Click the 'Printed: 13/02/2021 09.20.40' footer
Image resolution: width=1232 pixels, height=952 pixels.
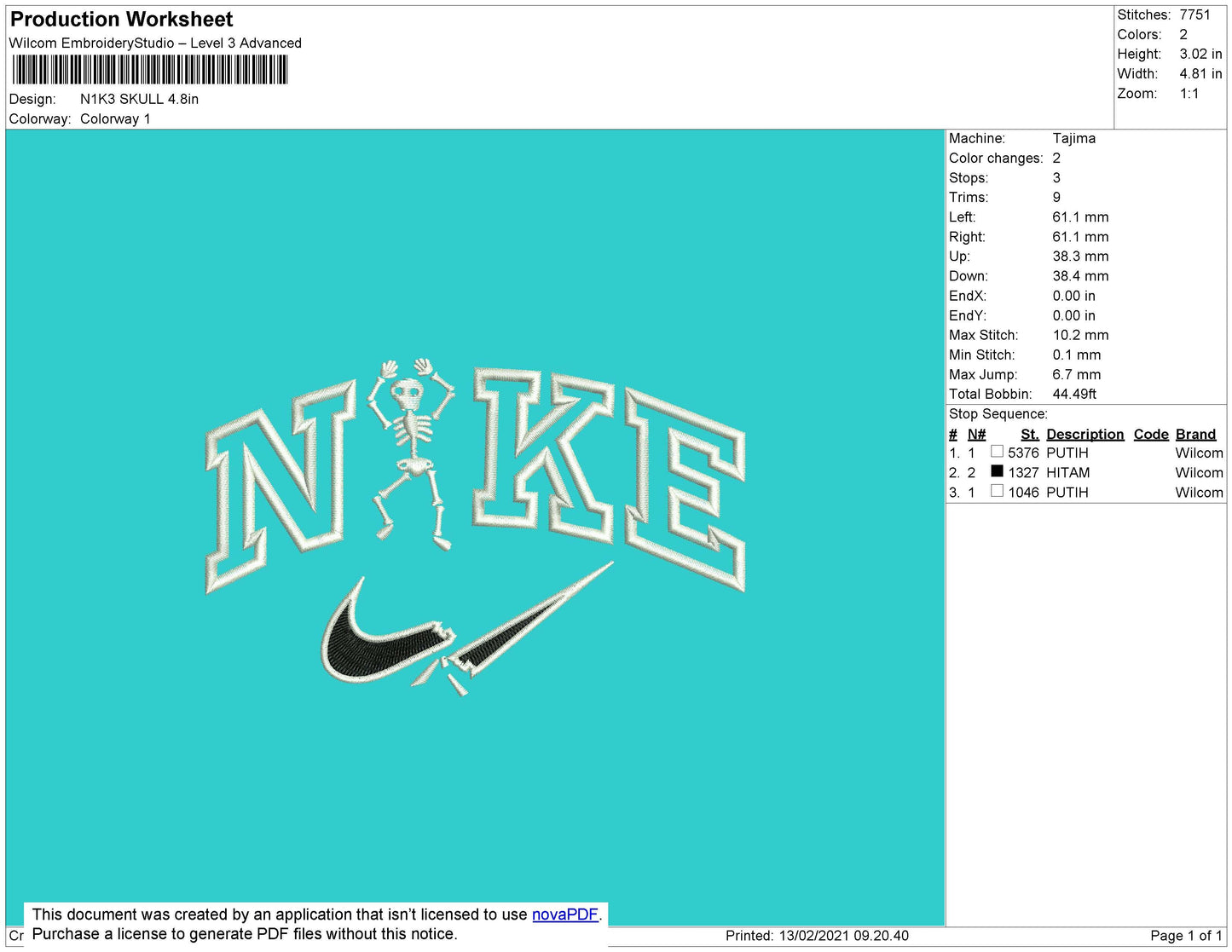point(817,935)
